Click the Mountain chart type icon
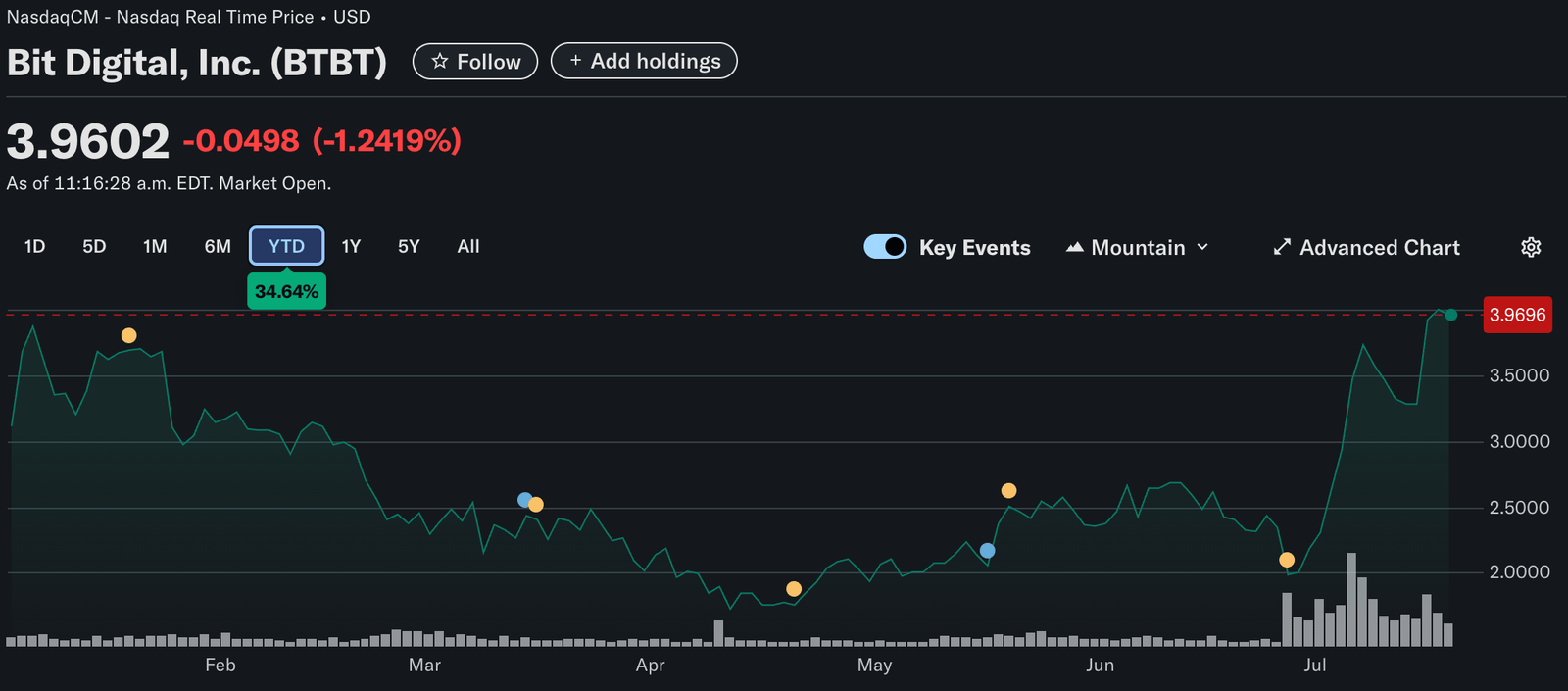Image resolution: width=1568 pixels, height=691 pixels. (x=1075, y=247)
